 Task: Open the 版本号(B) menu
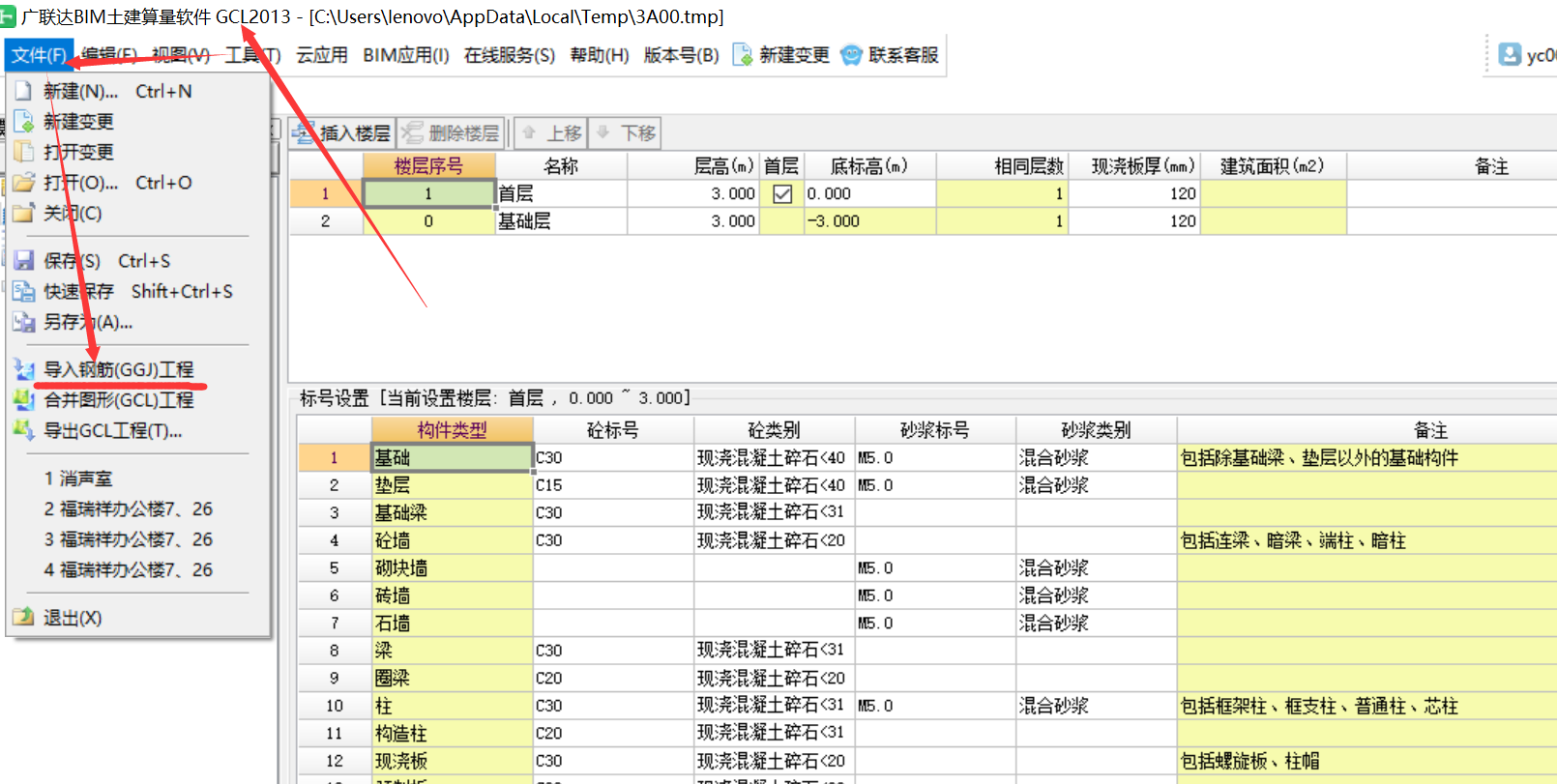tap(682, 55)
